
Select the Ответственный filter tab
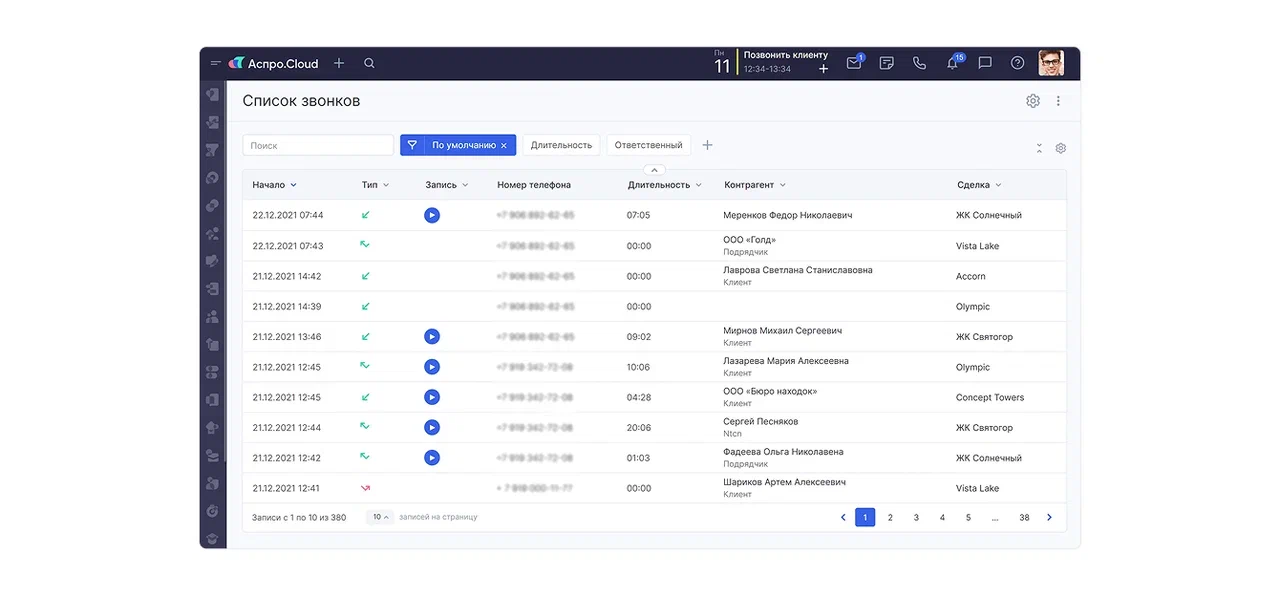point(648,145)
